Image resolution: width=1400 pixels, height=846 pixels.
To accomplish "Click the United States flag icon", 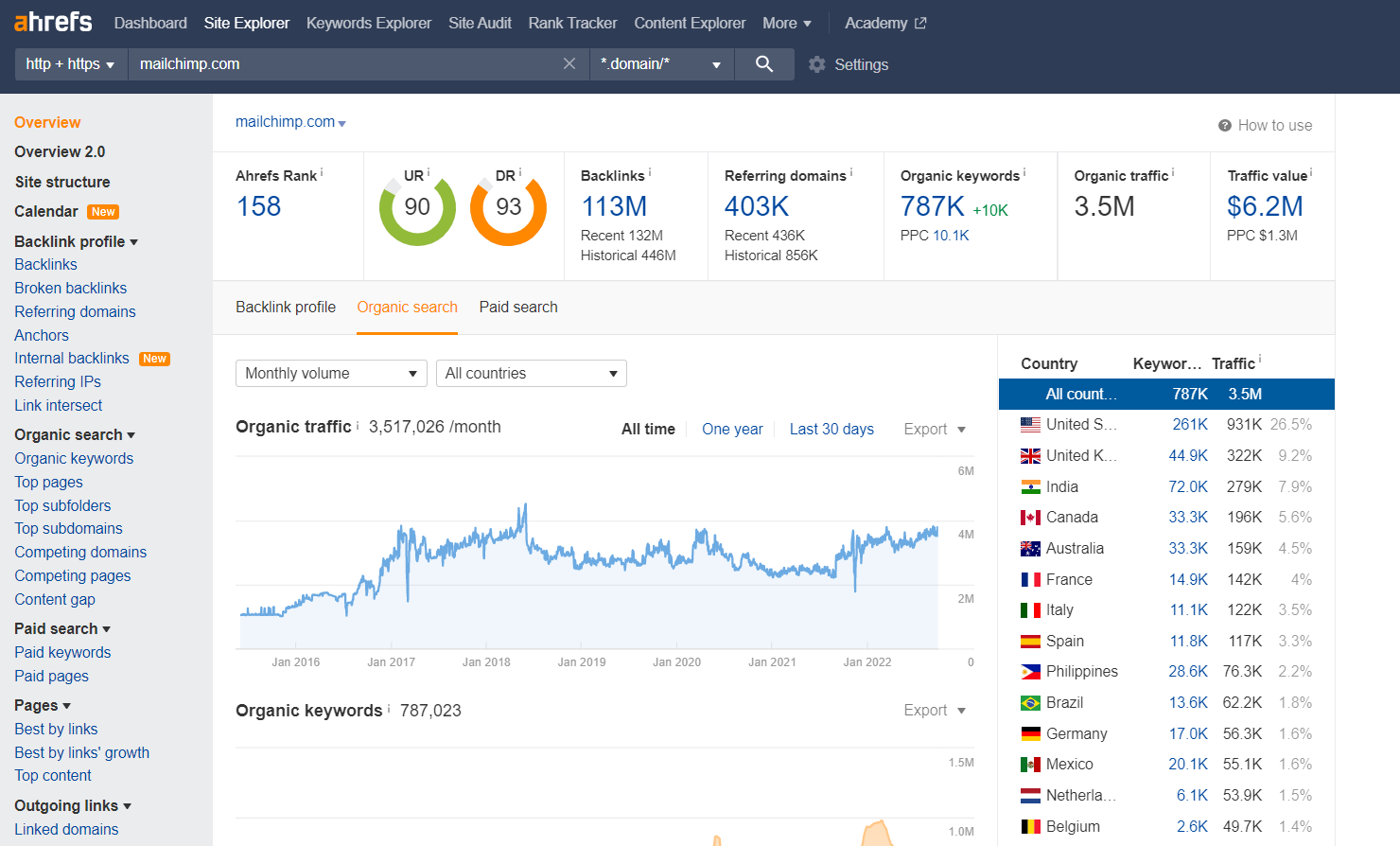I will click(x=1031, y=425).
